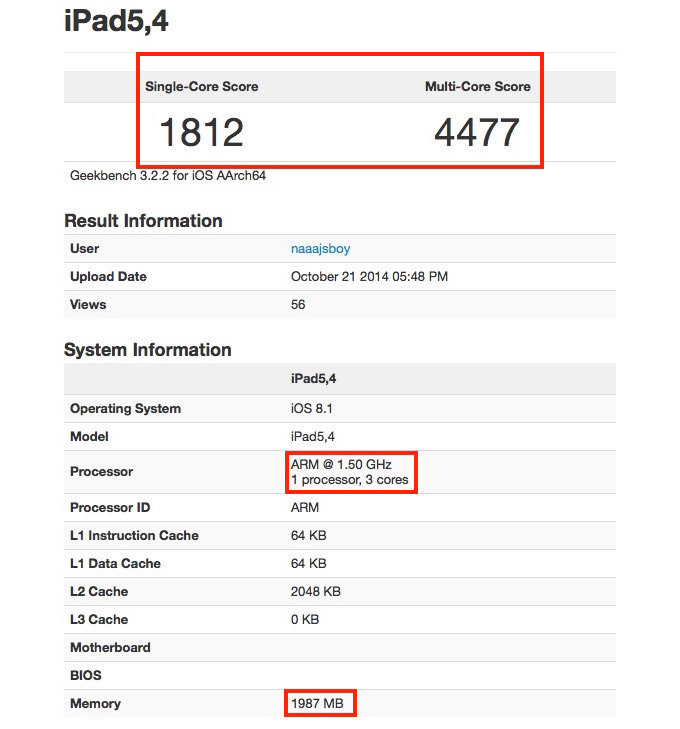Click the Model row label

click(89, 437)
